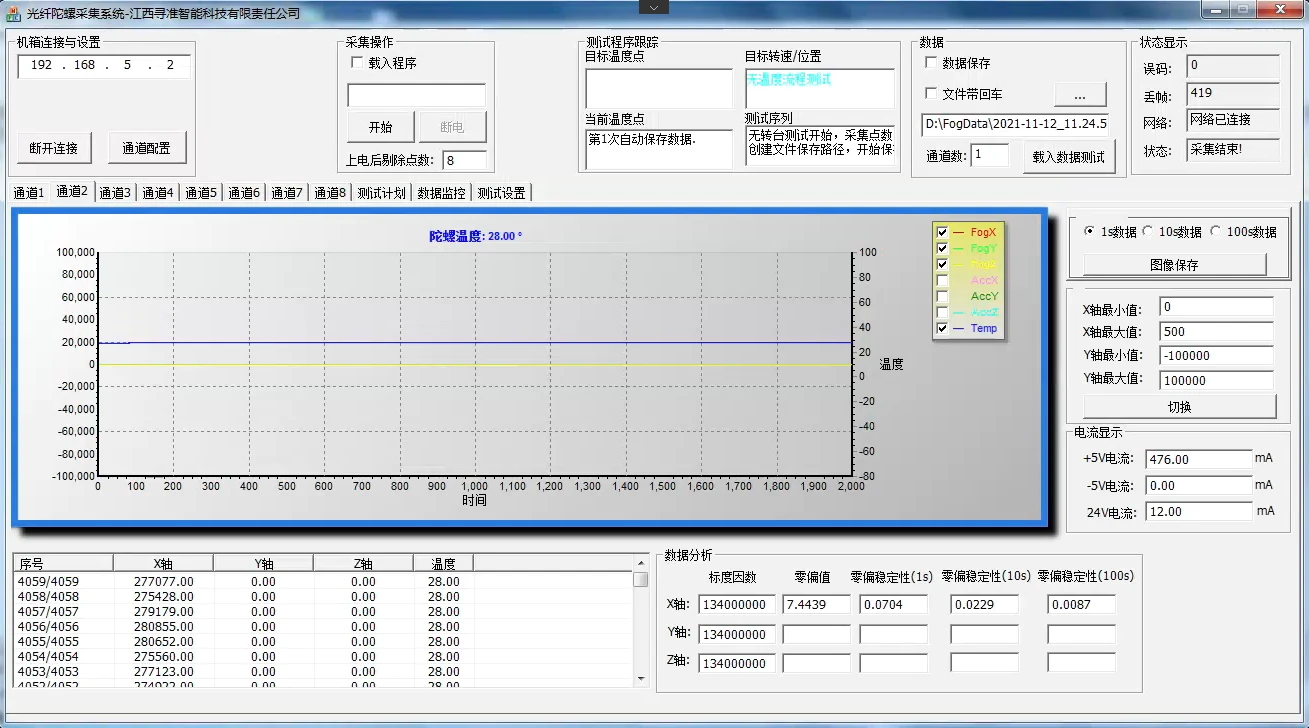Screen dimensions: 1309x728
Task: Click the browse button labeled "..."
Action: point(1080,96)
